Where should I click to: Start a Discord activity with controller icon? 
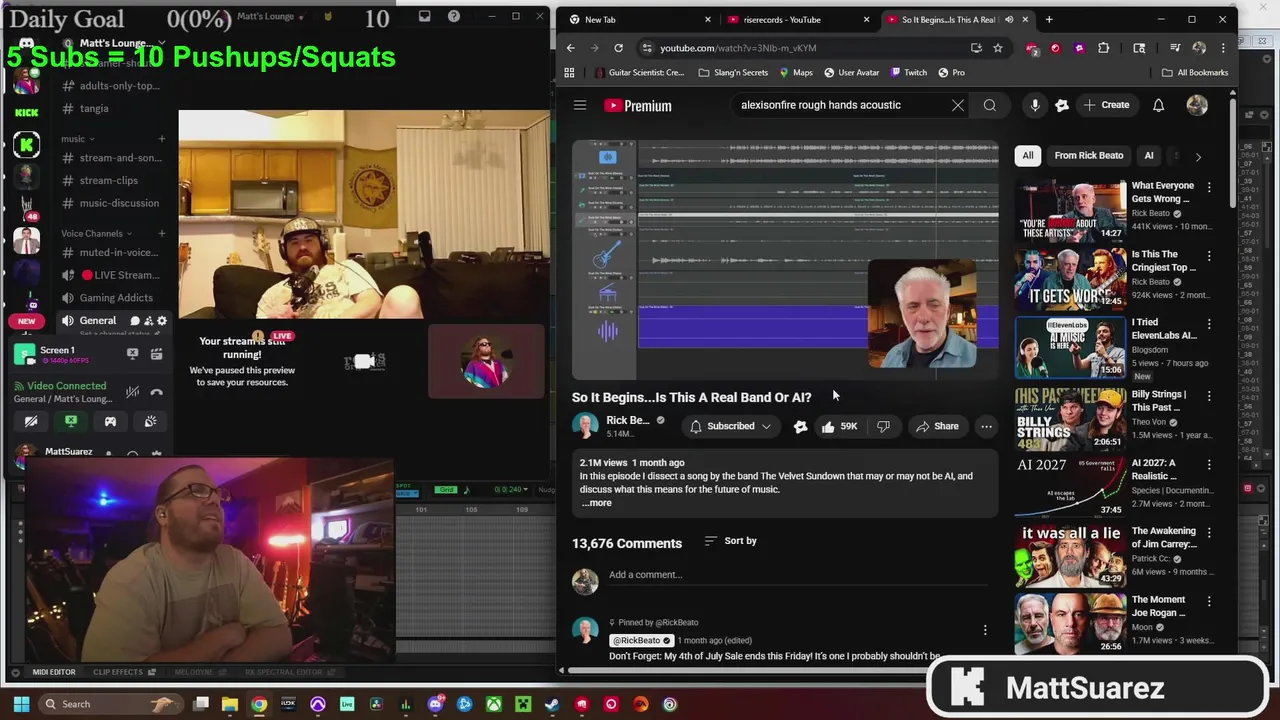[x=110, y=421]
